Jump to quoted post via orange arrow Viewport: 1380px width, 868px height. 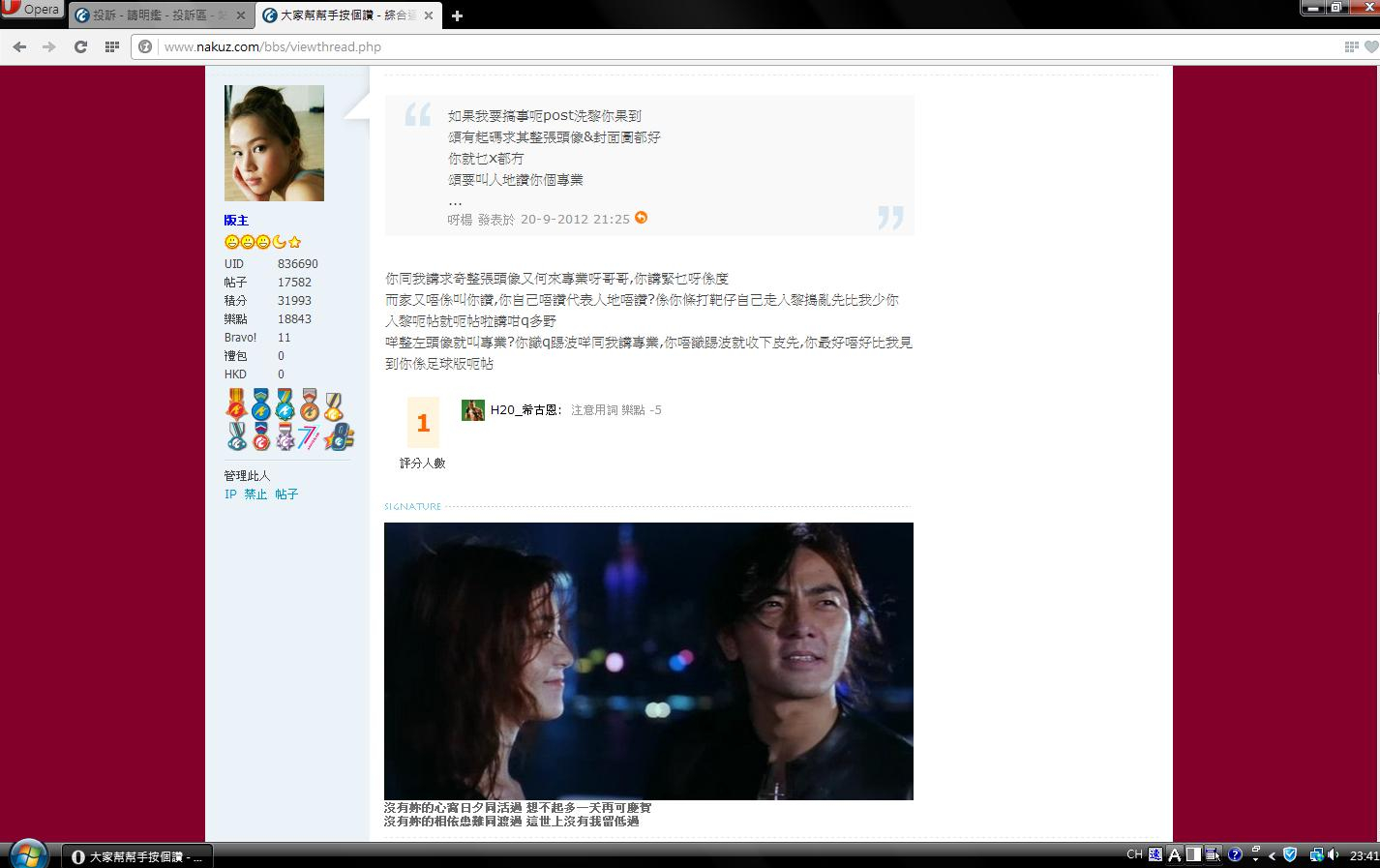tap(641, 218)
